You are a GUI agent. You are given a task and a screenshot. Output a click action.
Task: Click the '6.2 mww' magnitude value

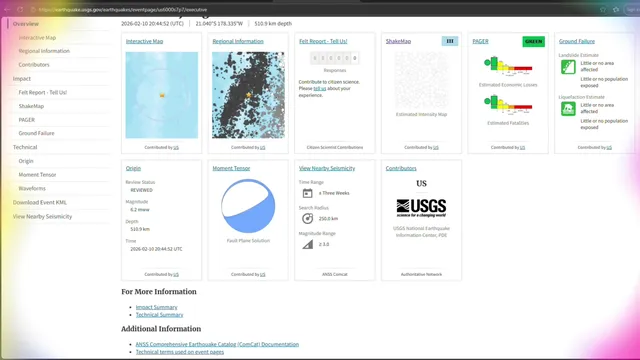click(140, 210)
